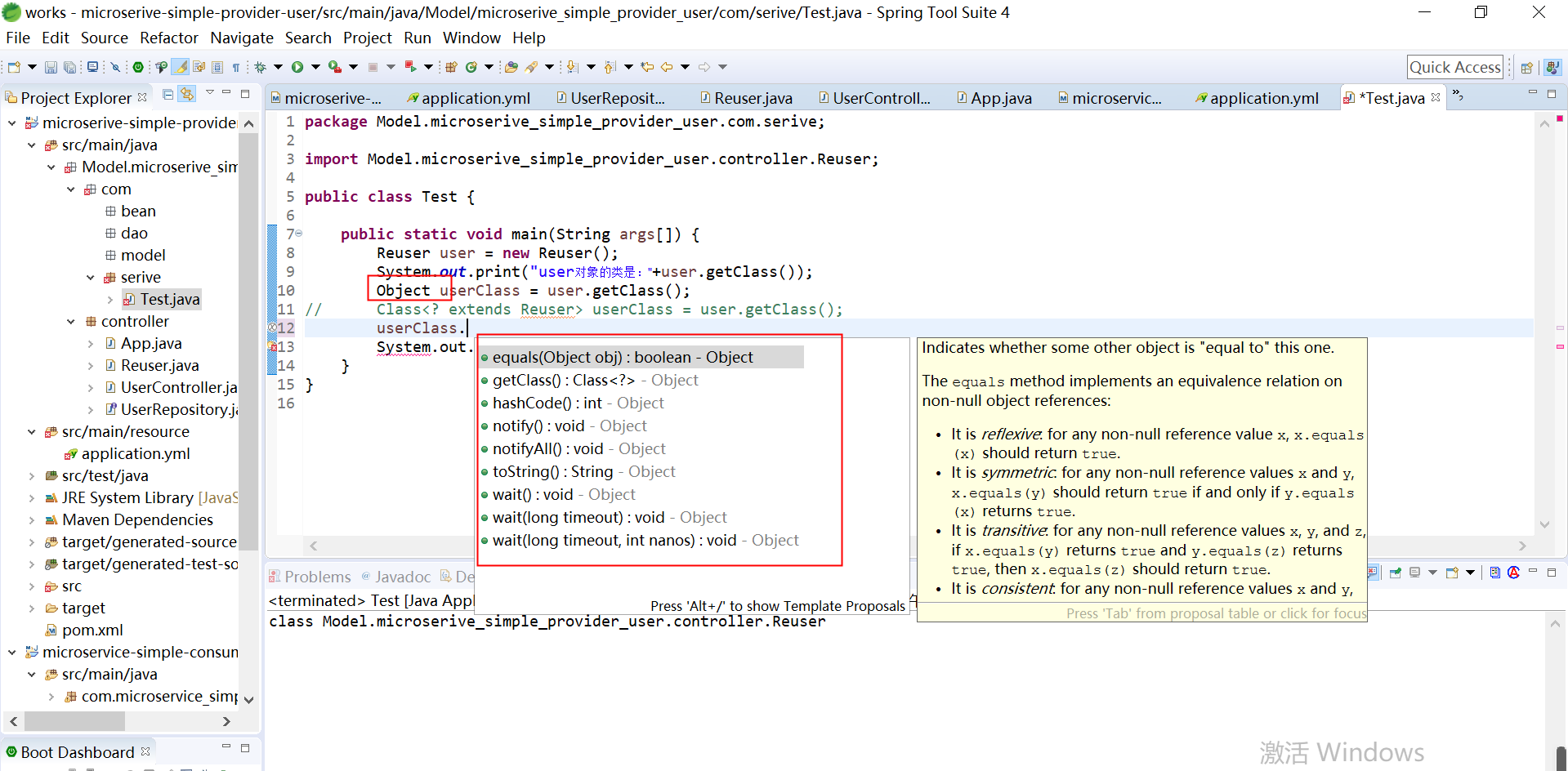Go to next annotation icon
Screen dimensions: 1568x771
(x=572, y=67)
